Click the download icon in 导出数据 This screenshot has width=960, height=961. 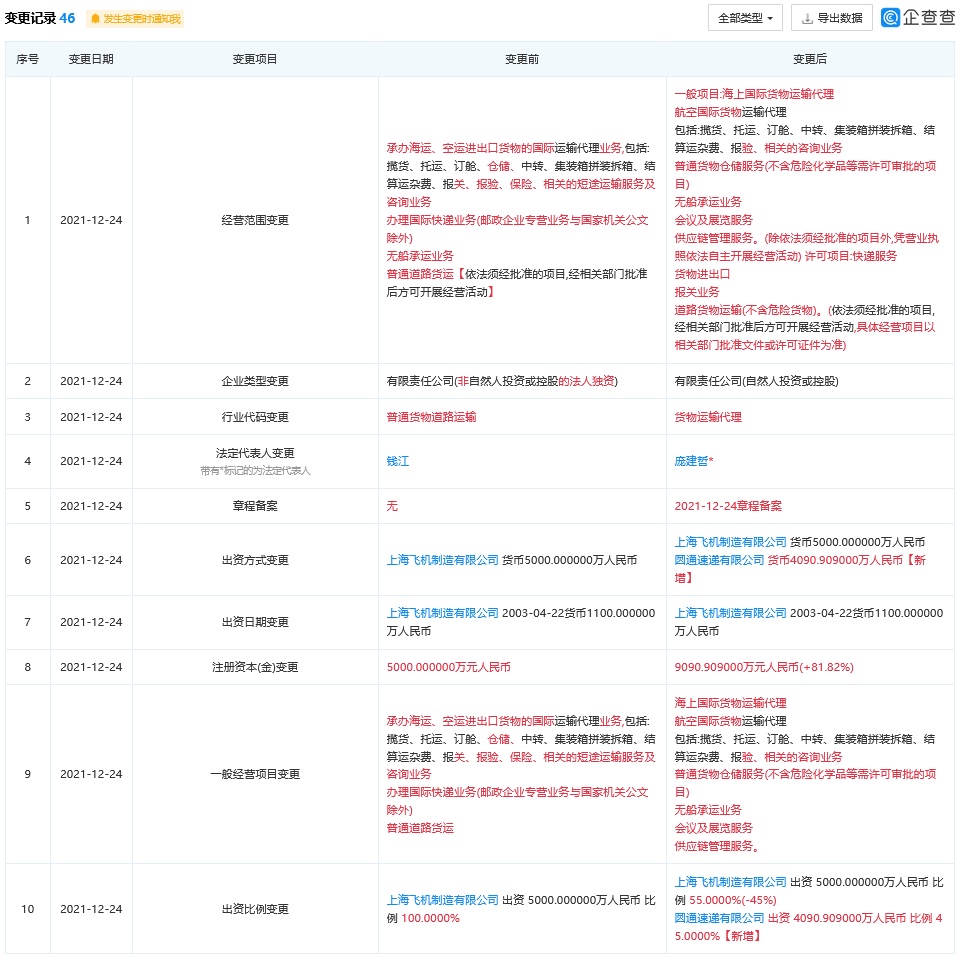807,18
